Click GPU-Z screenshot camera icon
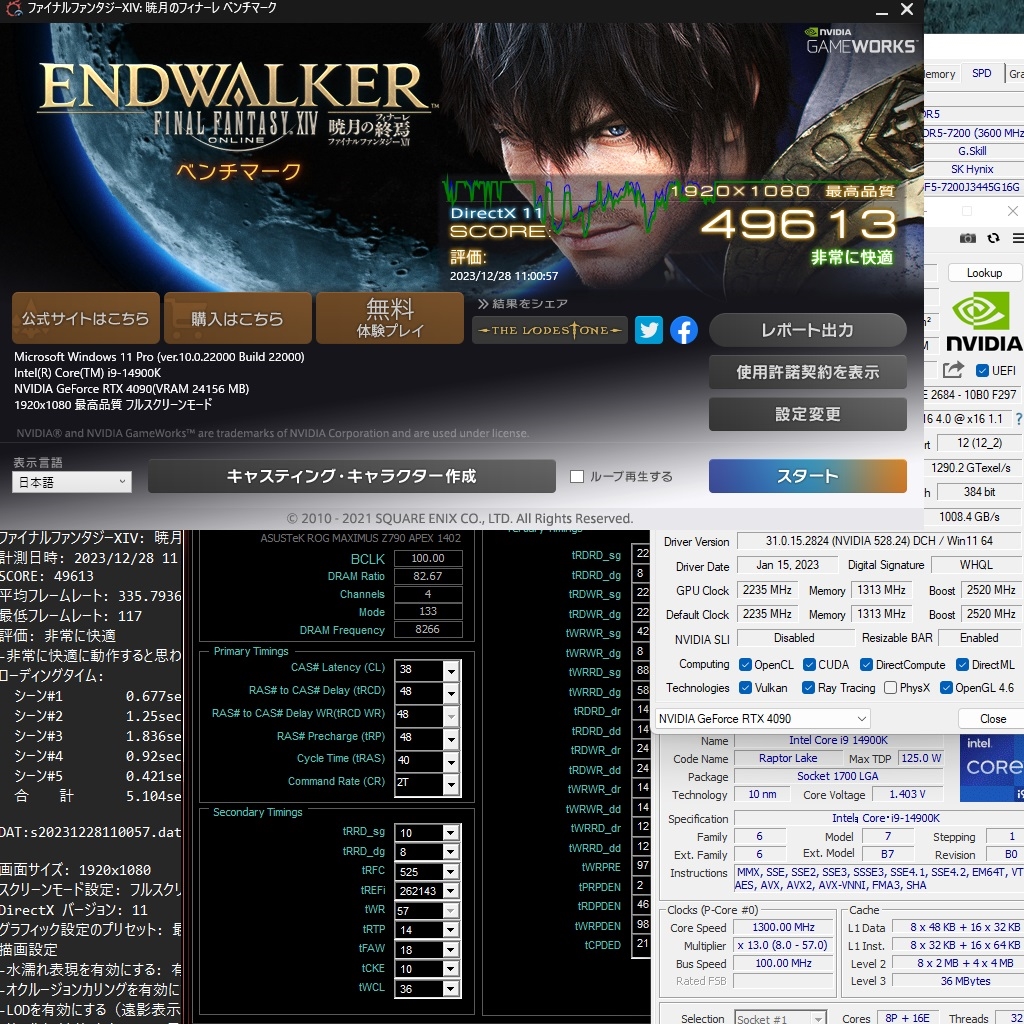The width and height of the screenshot is (1024, 1024). coord(967,238)
